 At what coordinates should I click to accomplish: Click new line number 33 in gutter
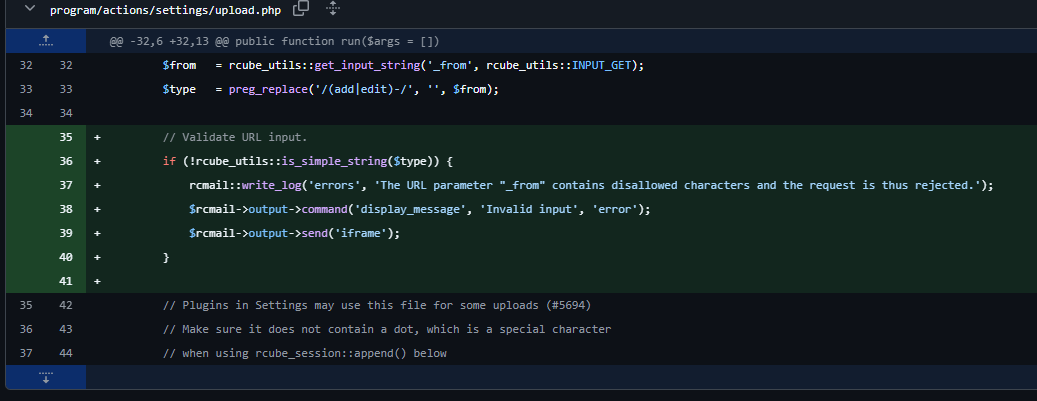pyautogui.click(x=66, y=89)
